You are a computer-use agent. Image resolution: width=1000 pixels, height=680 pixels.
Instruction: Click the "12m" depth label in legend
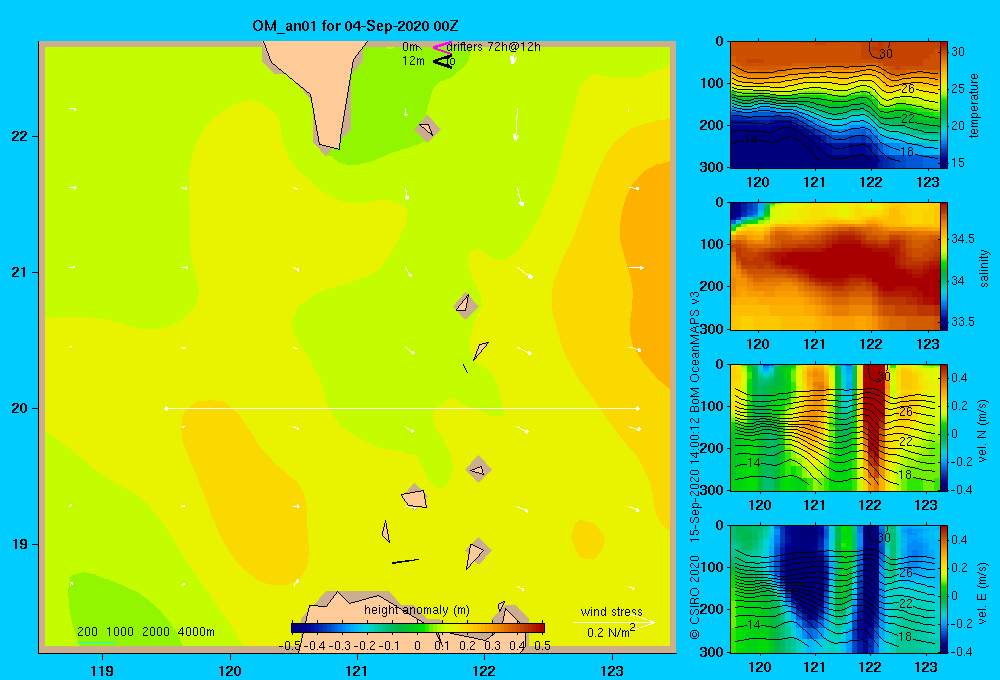pos(413,61)
